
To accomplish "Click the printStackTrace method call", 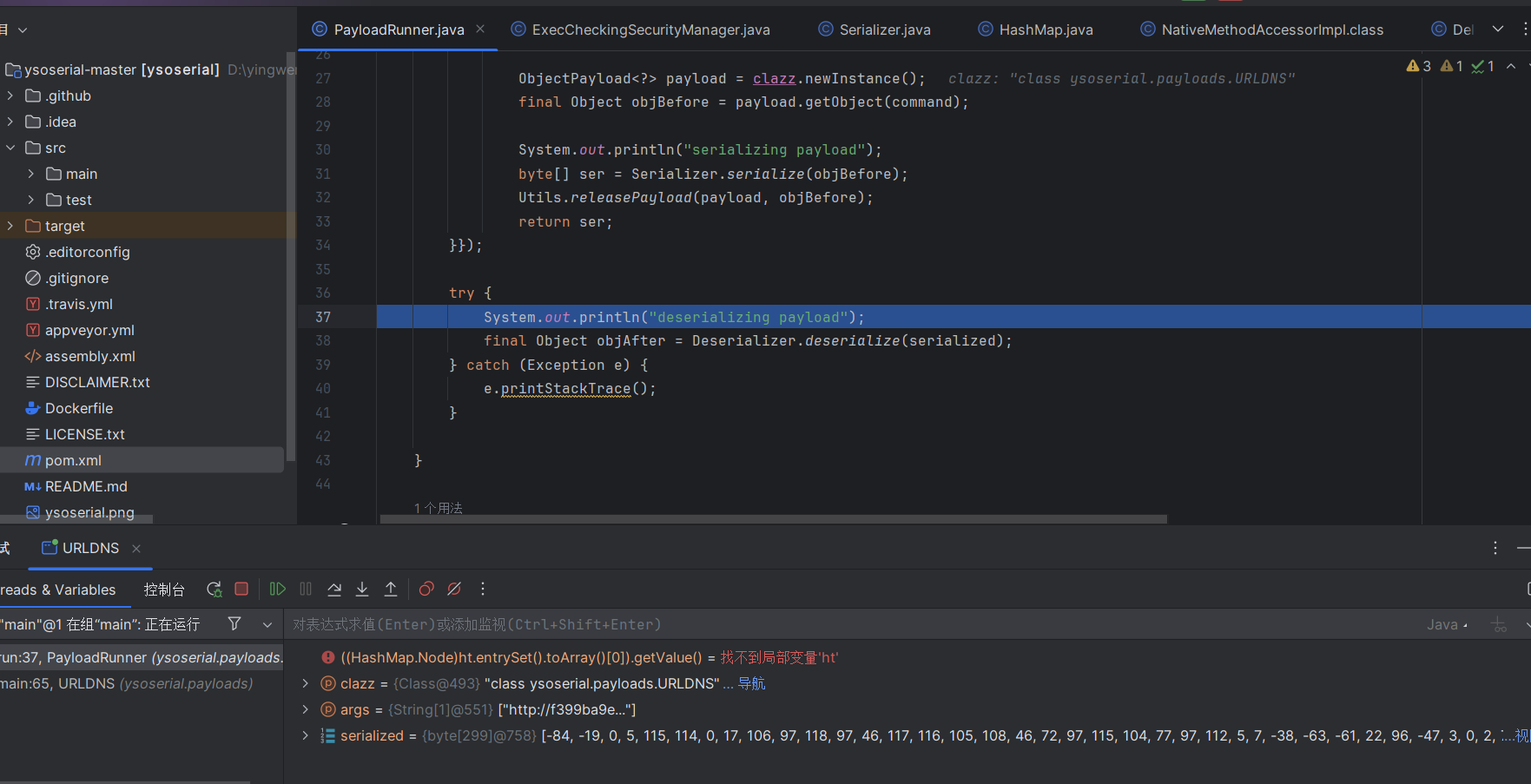I will pos(565,389).
